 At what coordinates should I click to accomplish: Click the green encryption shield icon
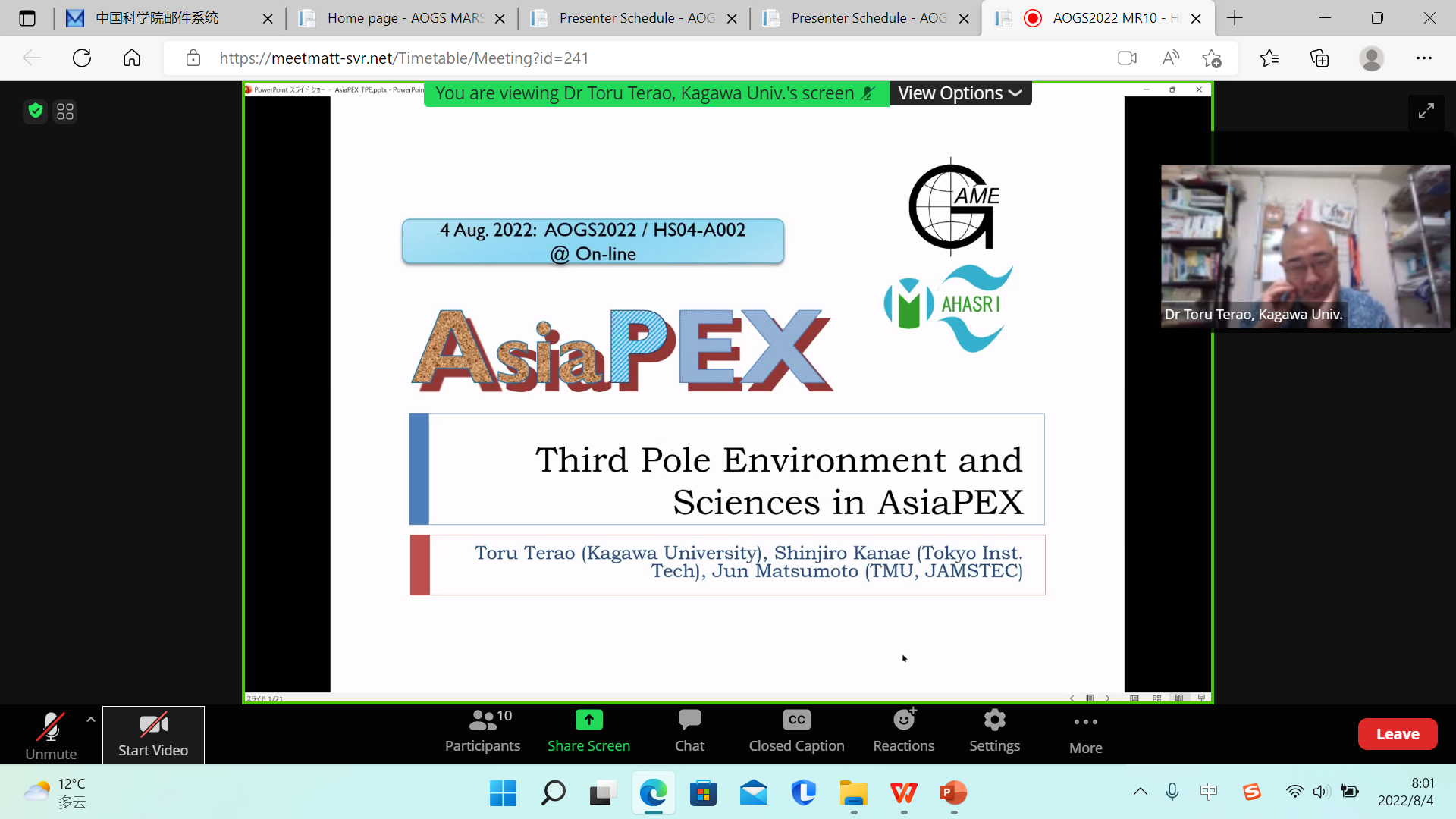click(35, 111)
